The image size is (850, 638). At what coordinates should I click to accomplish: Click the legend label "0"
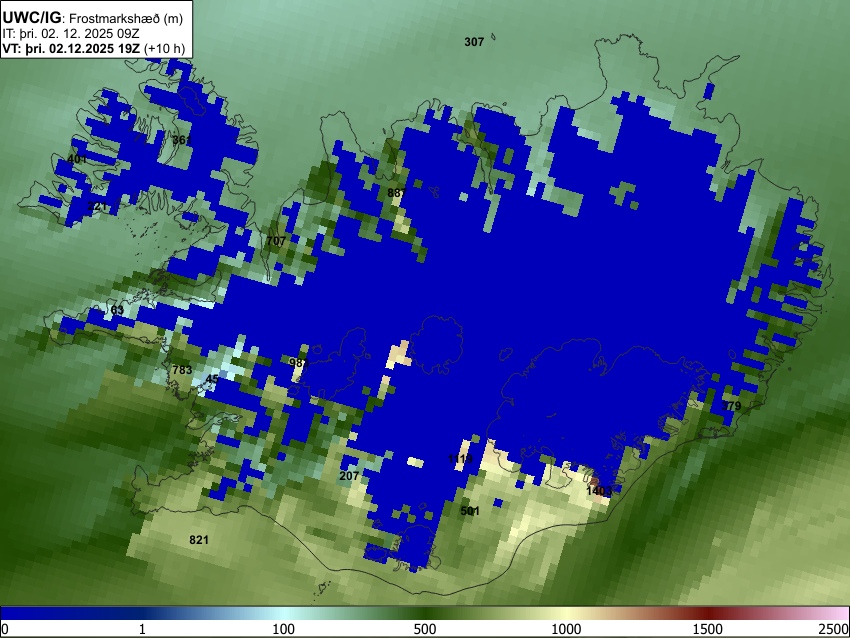pyautogui.click(x=5, y=629)
